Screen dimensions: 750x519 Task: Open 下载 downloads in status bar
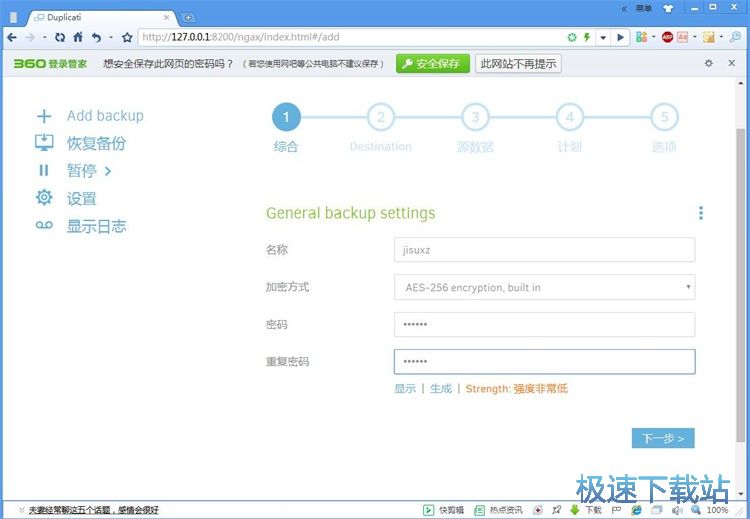586,510
